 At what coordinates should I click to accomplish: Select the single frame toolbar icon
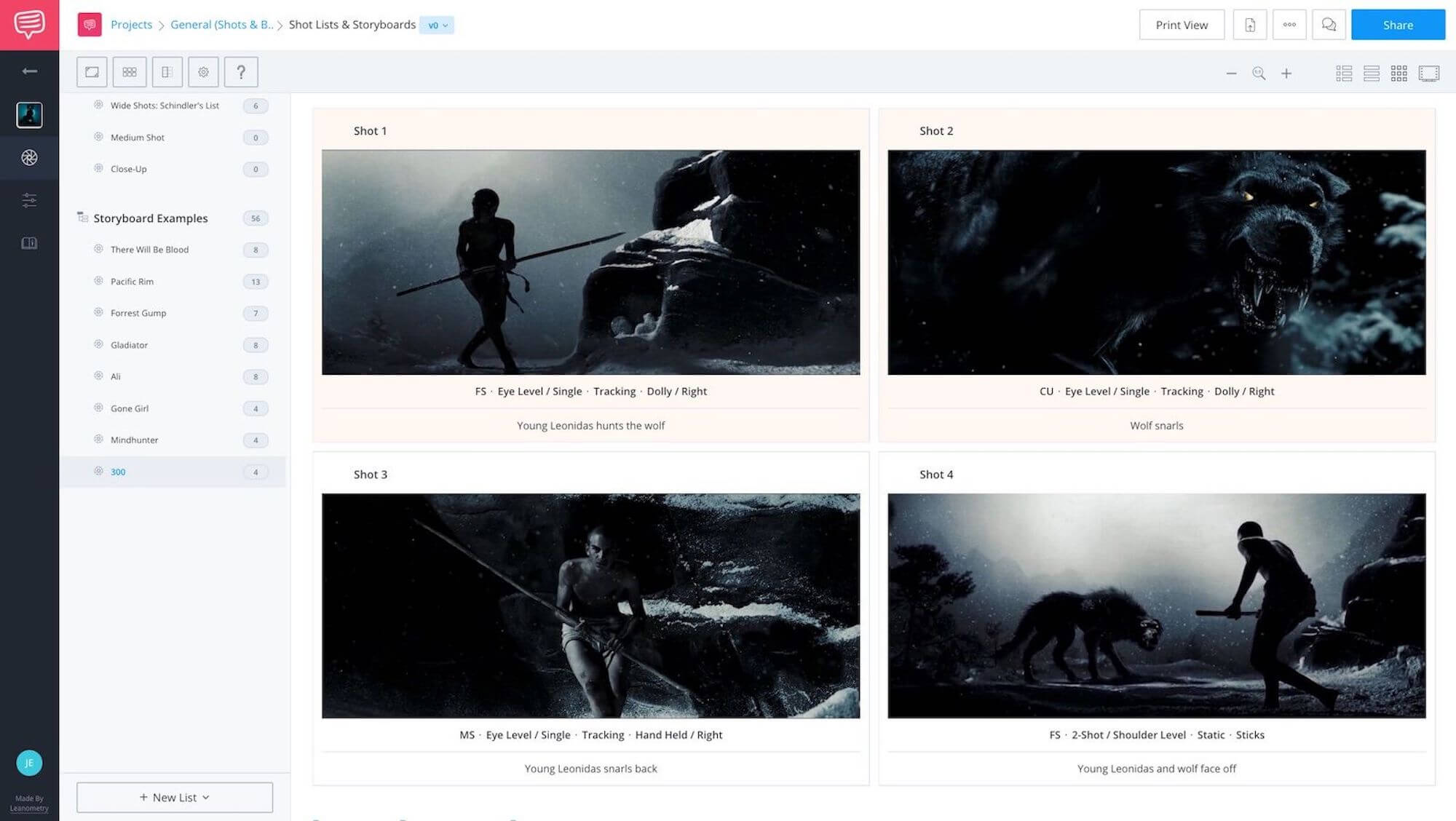92,72
